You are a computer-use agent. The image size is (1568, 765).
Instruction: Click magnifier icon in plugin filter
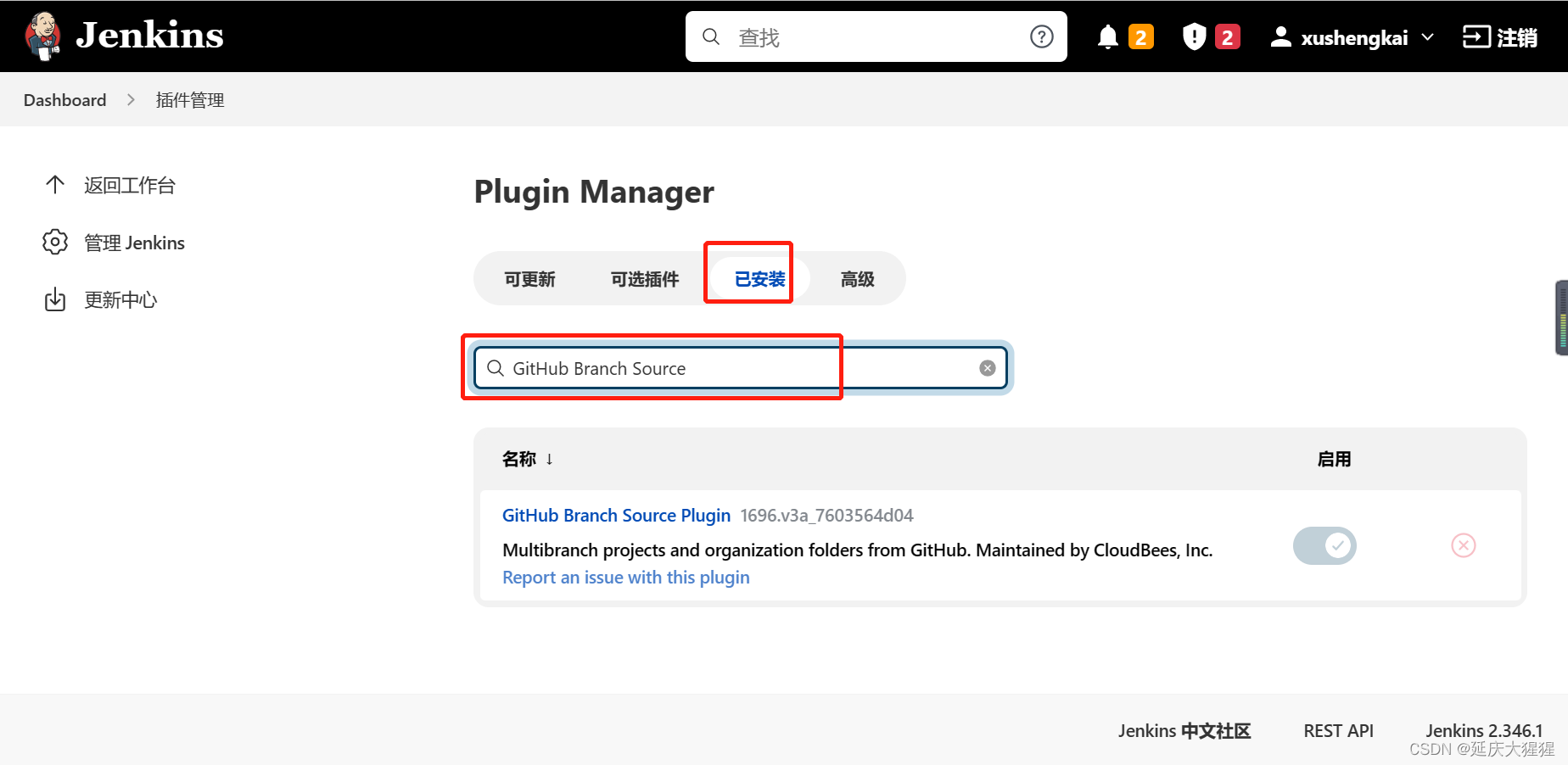[x=496, y=368]
